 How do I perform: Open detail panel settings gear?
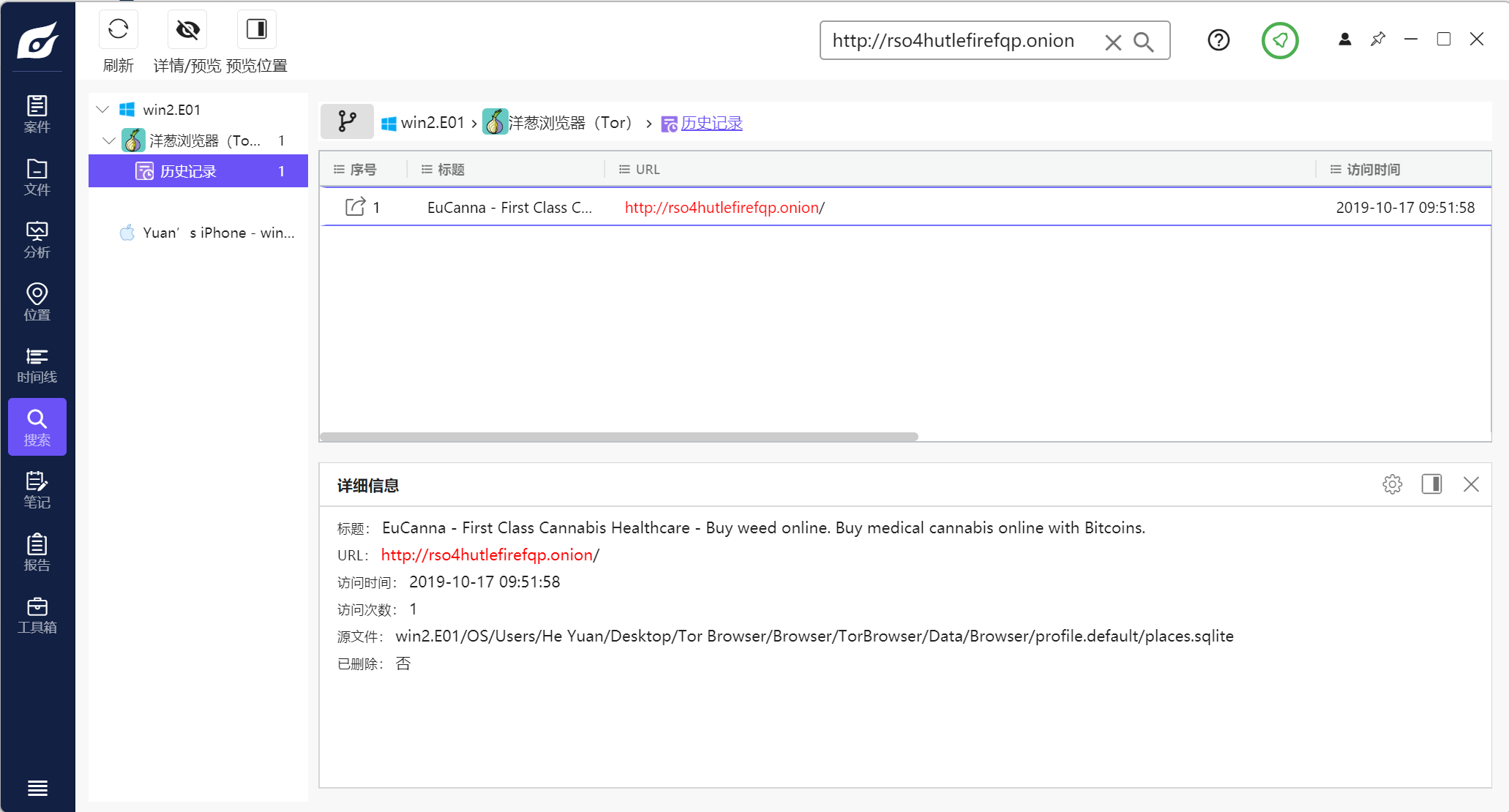click(x=1392, y=484)
